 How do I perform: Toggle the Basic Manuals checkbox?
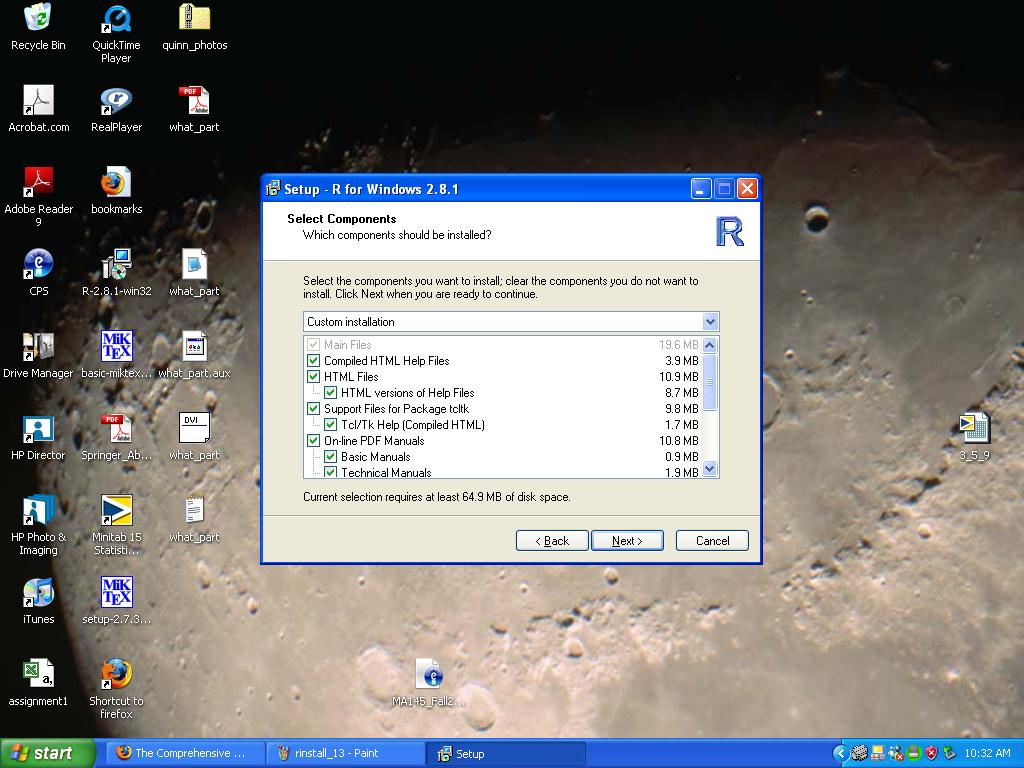tap(330, 457)
